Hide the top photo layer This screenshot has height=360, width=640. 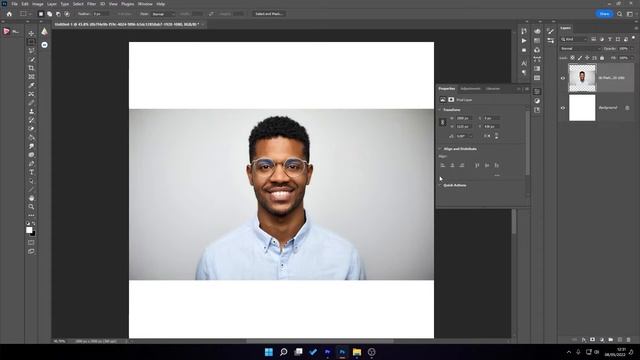[563, 78]
